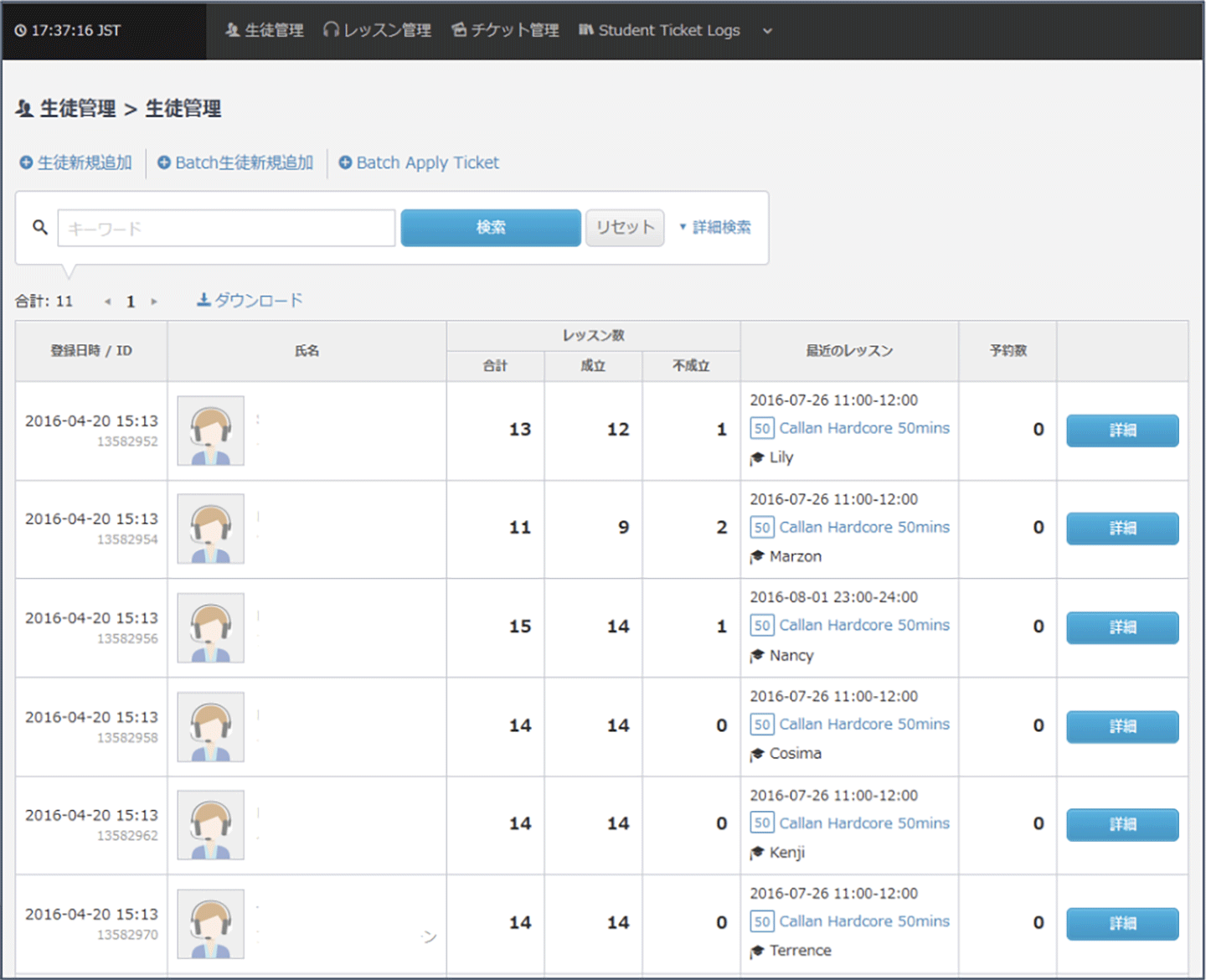Open avatar of student 13582954
This screenshot has width=1206, height=980.
click(x=211, y=529)
